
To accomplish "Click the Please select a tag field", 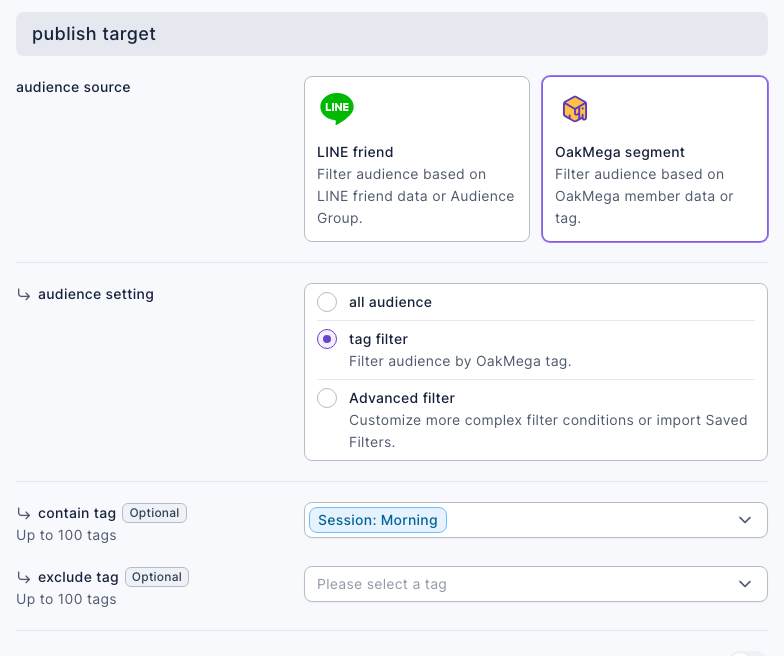I will click(x=536, y=584).
